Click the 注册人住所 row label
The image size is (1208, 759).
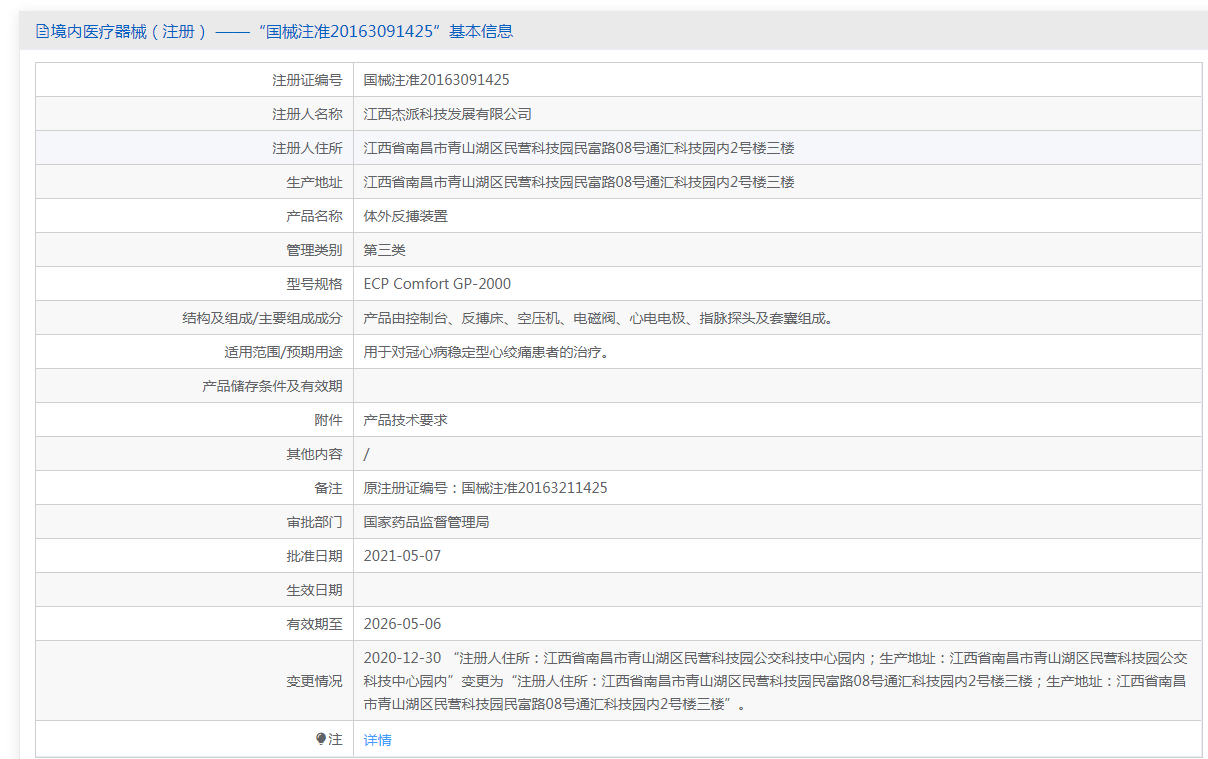[307, 148]
